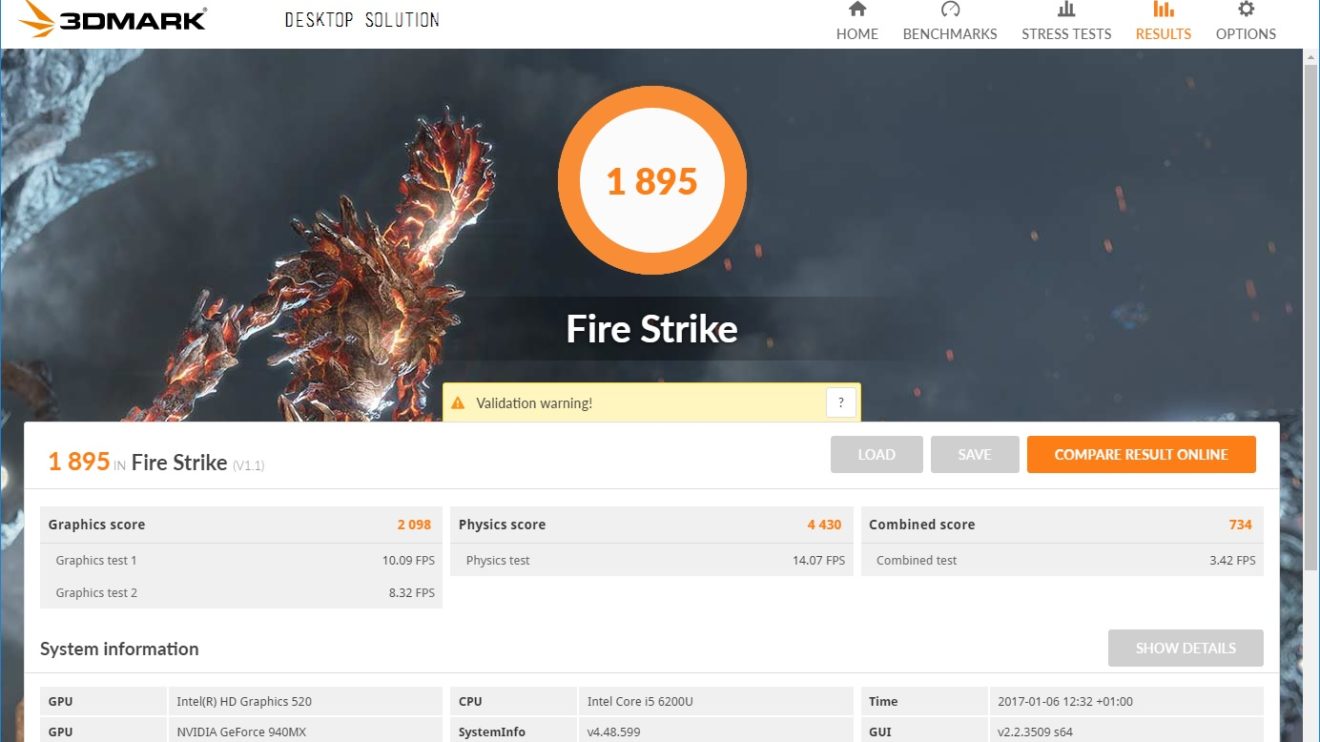Select the Physics score label

click(x=502, y=524)
